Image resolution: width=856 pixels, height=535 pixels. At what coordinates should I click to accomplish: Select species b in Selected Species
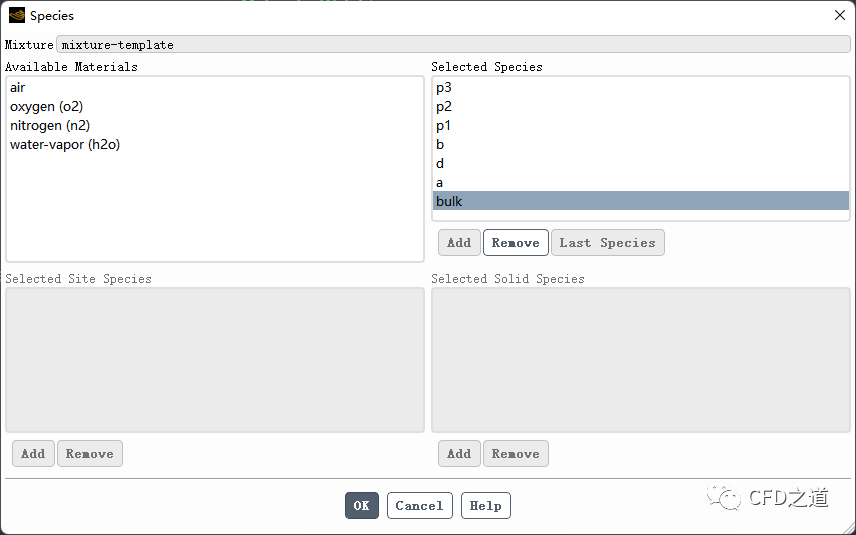click(440, 145)
